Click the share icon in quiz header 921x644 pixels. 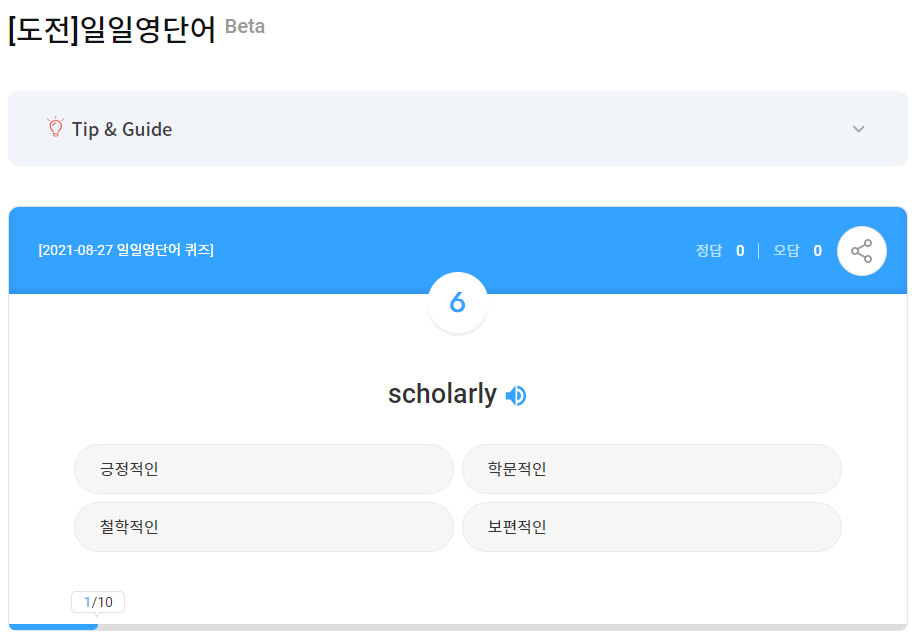click(861, 251)
